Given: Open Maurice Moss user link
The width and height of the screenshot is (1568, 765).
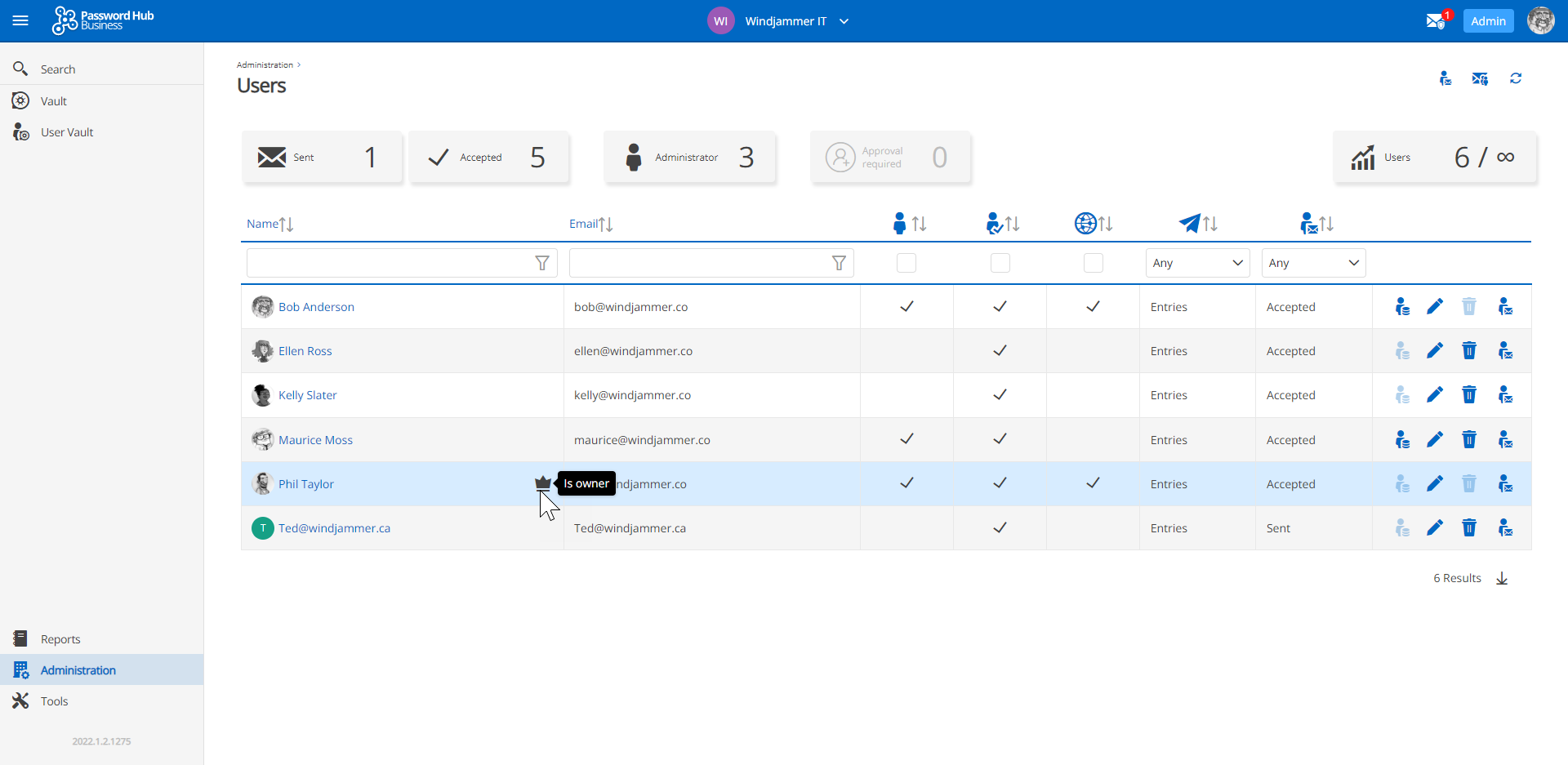Looking at the screenshot, I should [x=315, y=440].
